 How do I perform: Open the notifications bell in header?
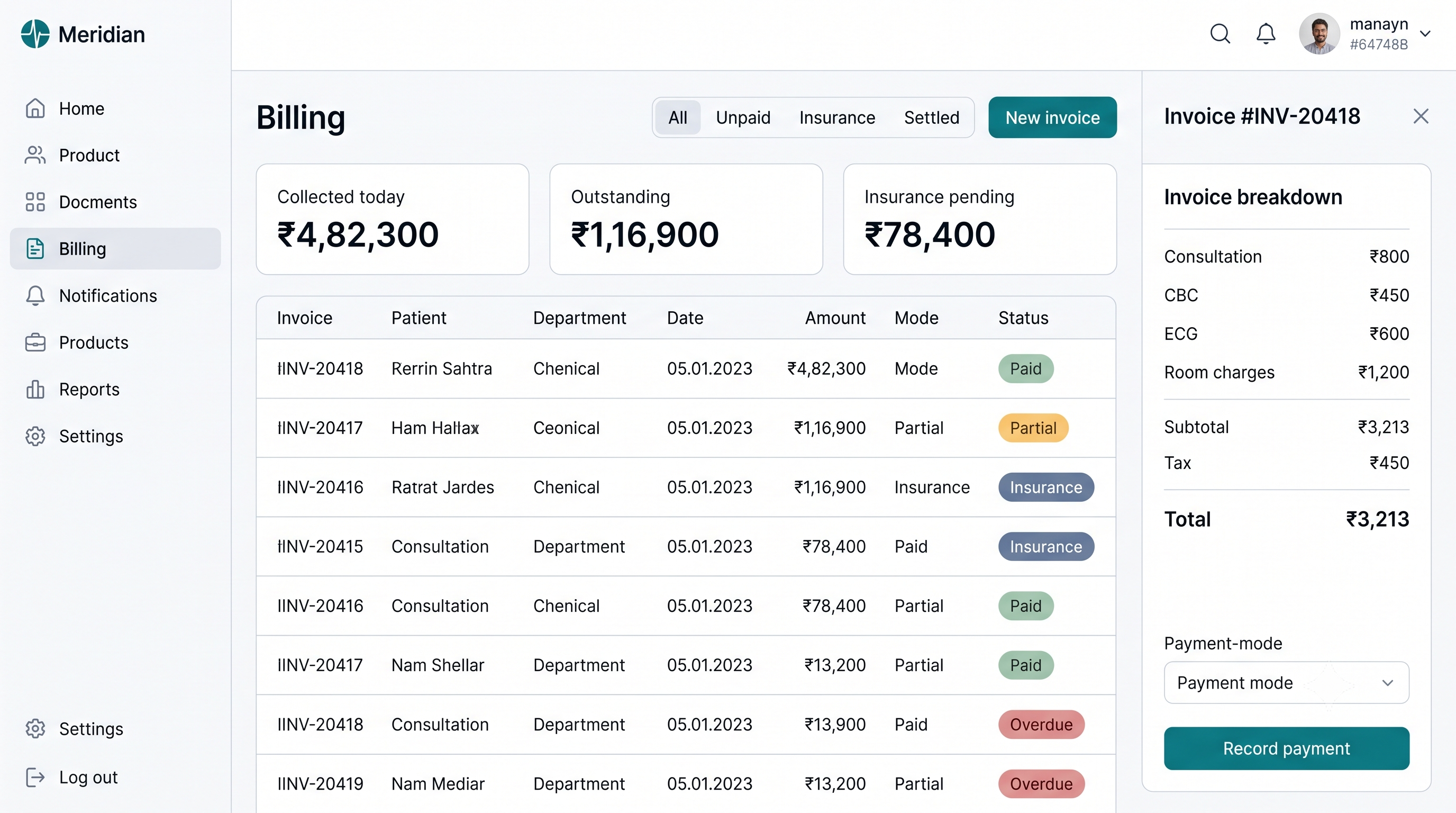click(x=1266, y=34)
